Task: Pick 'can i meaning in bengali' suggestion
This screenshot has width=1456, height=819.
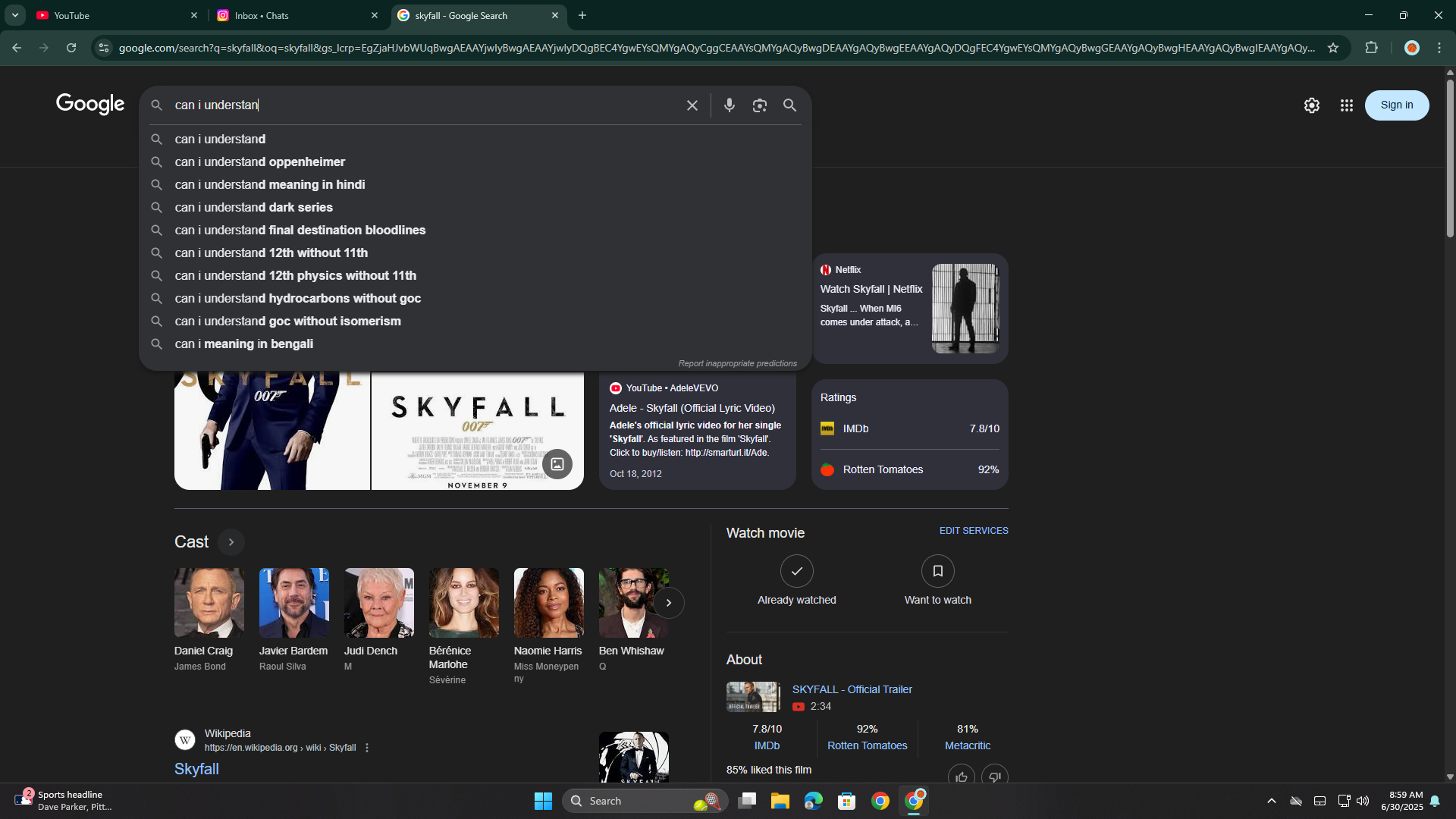Action: (475, 344)
